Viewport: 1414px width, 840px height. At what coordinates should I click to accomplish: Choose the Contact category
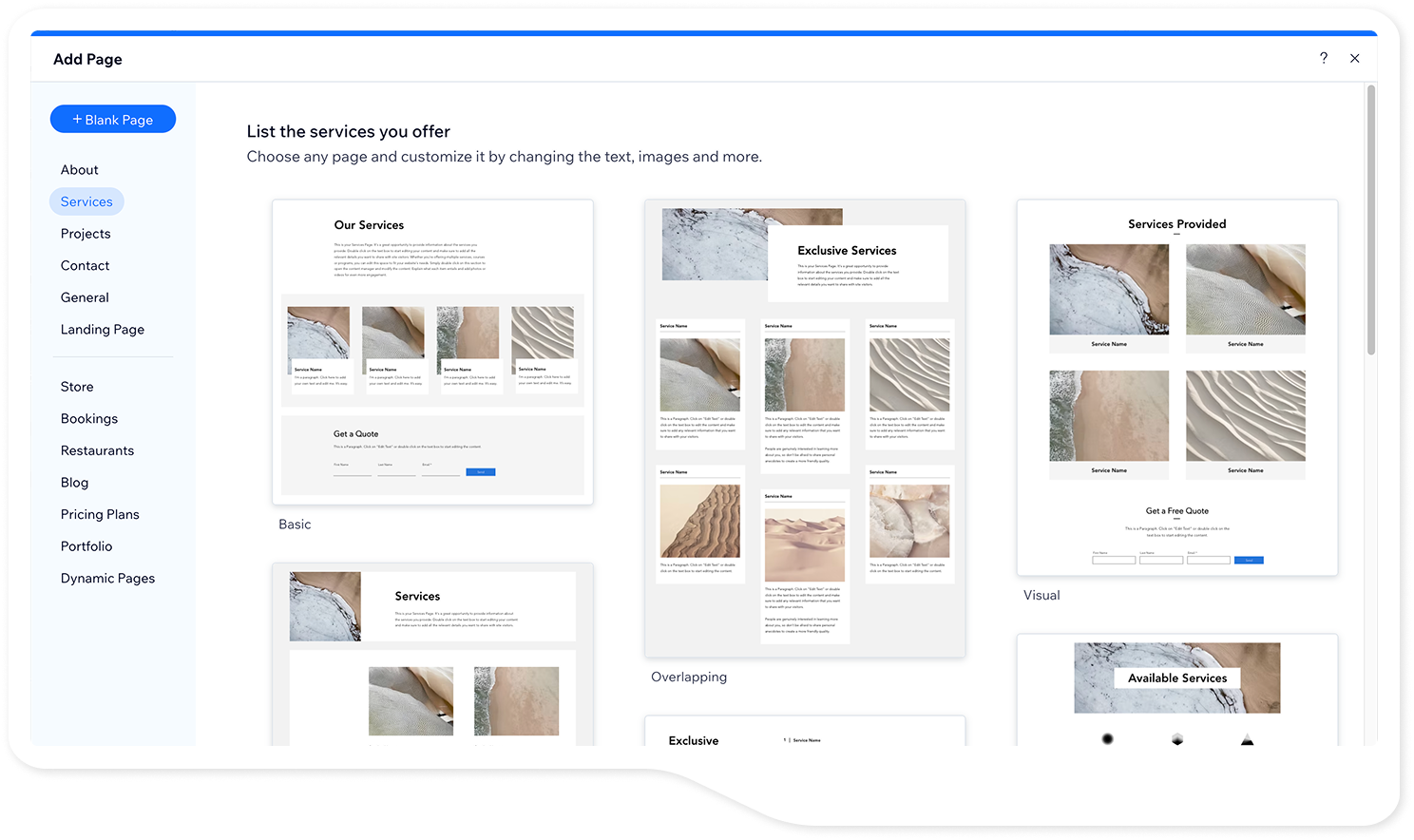(x=86, y=266)
